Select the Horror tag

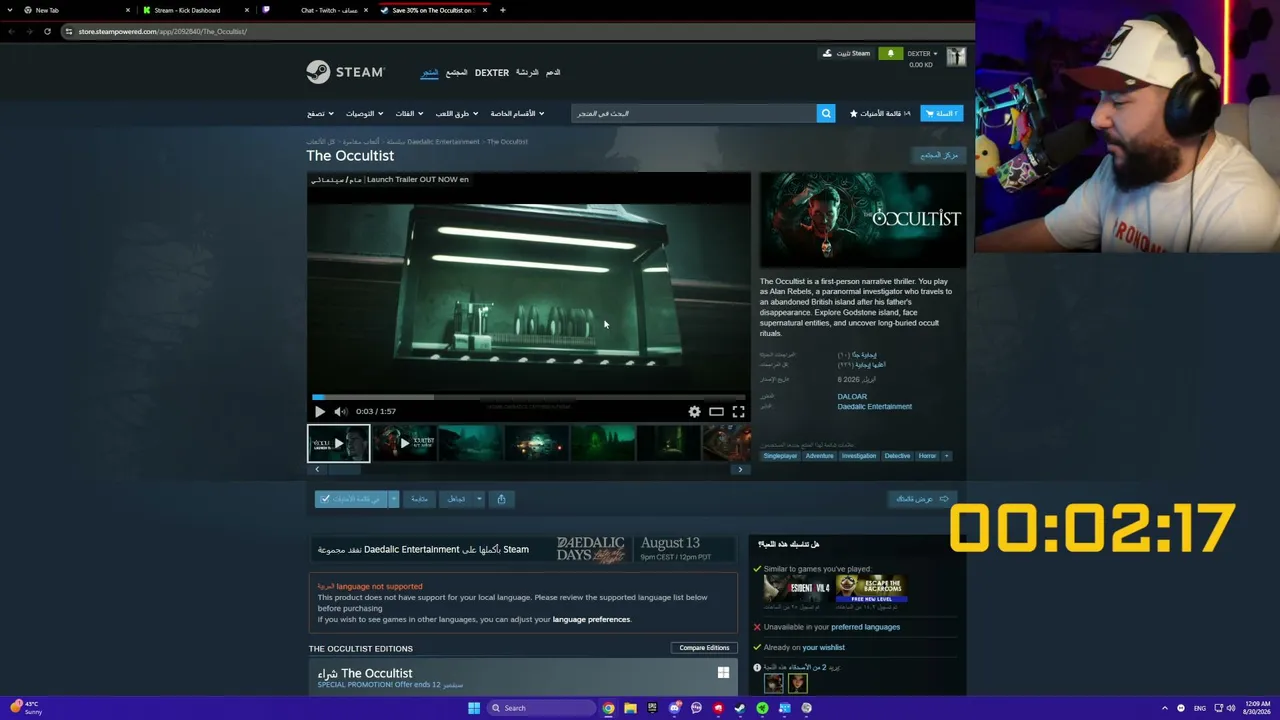(x=927, y=456)
